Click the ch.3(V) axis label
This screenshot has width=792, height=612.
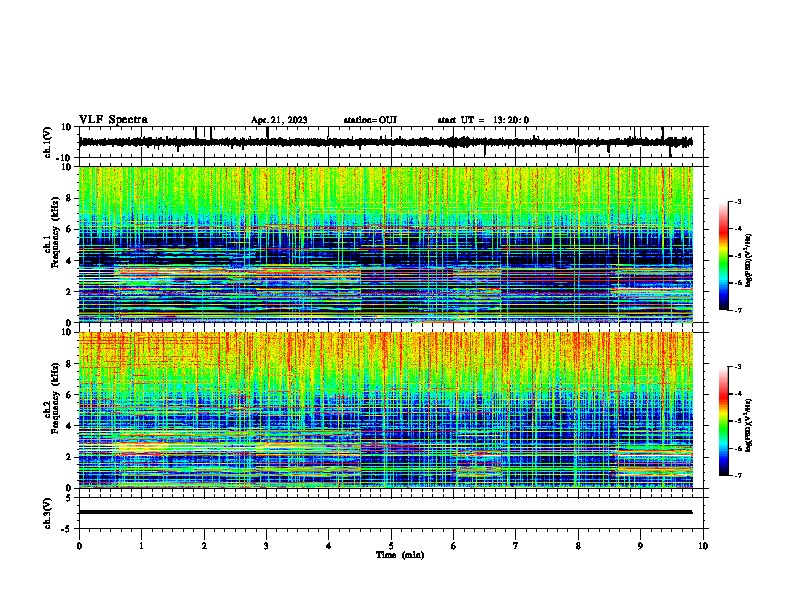48,513
